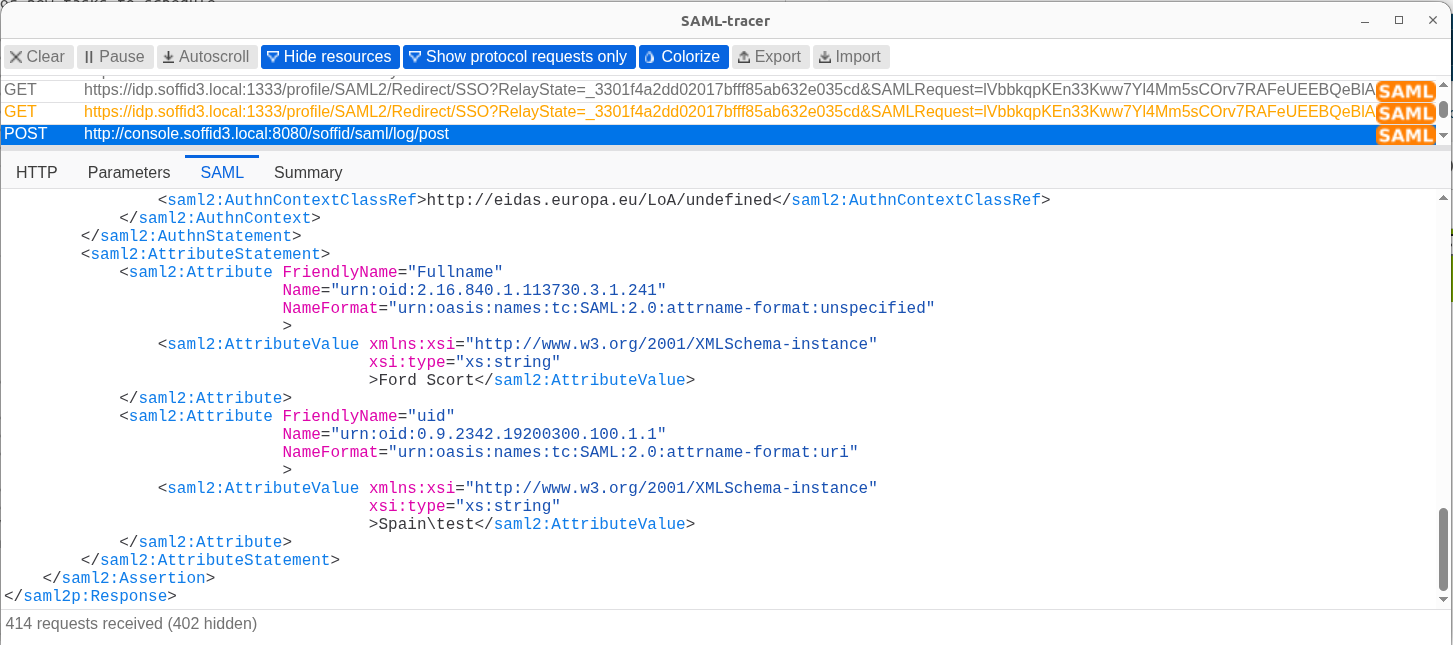Close the SAML-tracer window
This screenshot has width=1453, height=645.
[x=1433, y=21]
